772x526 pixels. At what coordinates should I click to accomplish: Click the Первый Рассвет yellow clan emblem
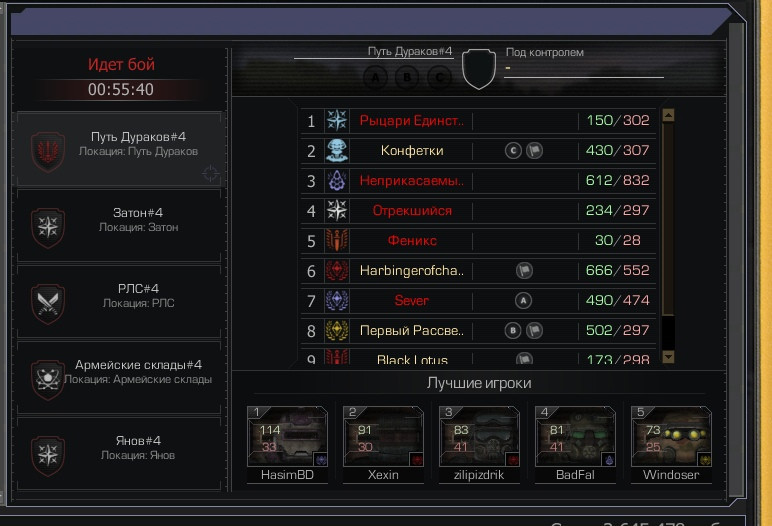click(x=337, y=330)
